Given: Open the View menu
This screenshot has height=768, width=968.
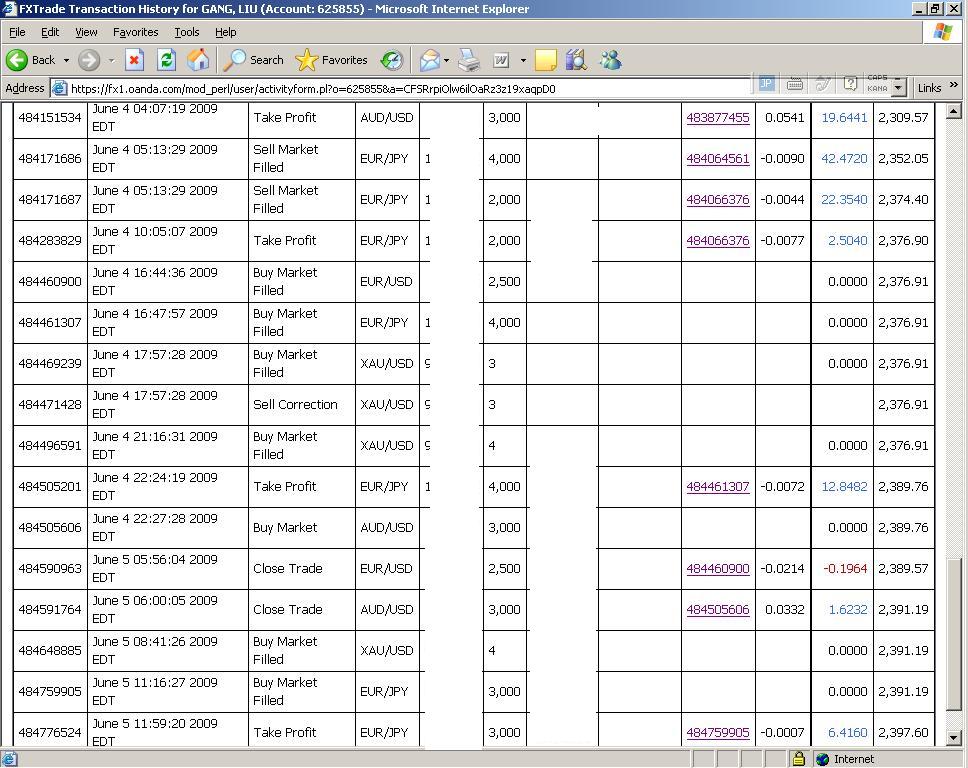Looking at the screenshot, I should click(86, 32).
